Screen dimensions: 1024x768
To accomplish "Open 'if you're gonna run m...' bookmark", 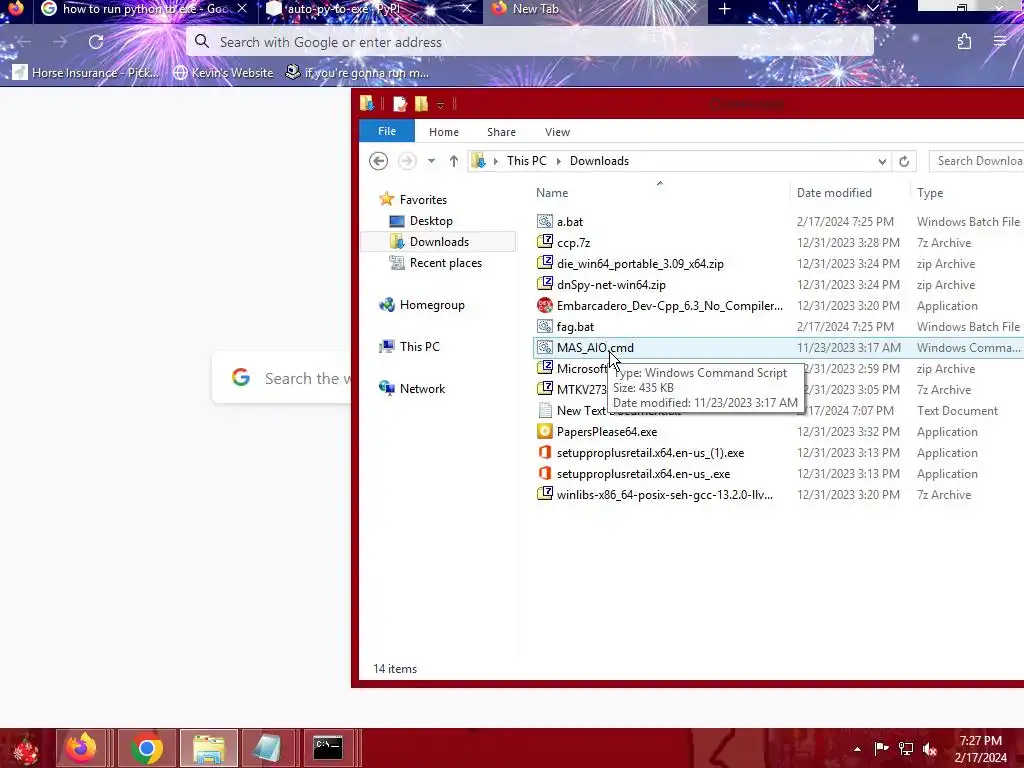I will click(x=357, y=72).
